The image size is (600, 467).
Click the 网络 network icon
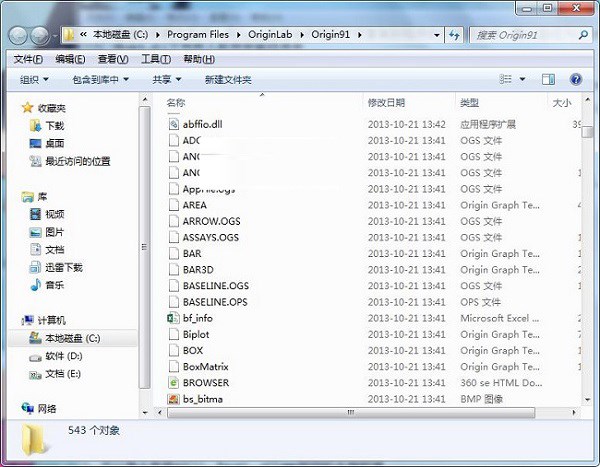coord(28,408)
